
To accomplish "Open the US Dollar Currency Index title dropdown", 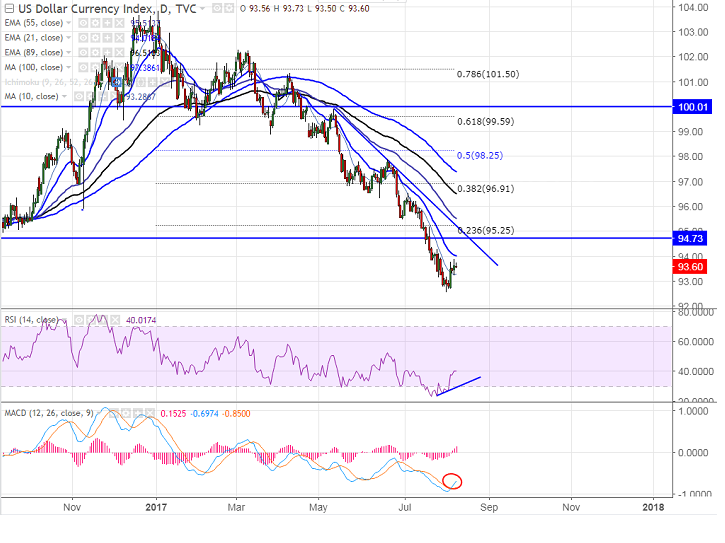I will pyautogui.click(x=202, y=9).
